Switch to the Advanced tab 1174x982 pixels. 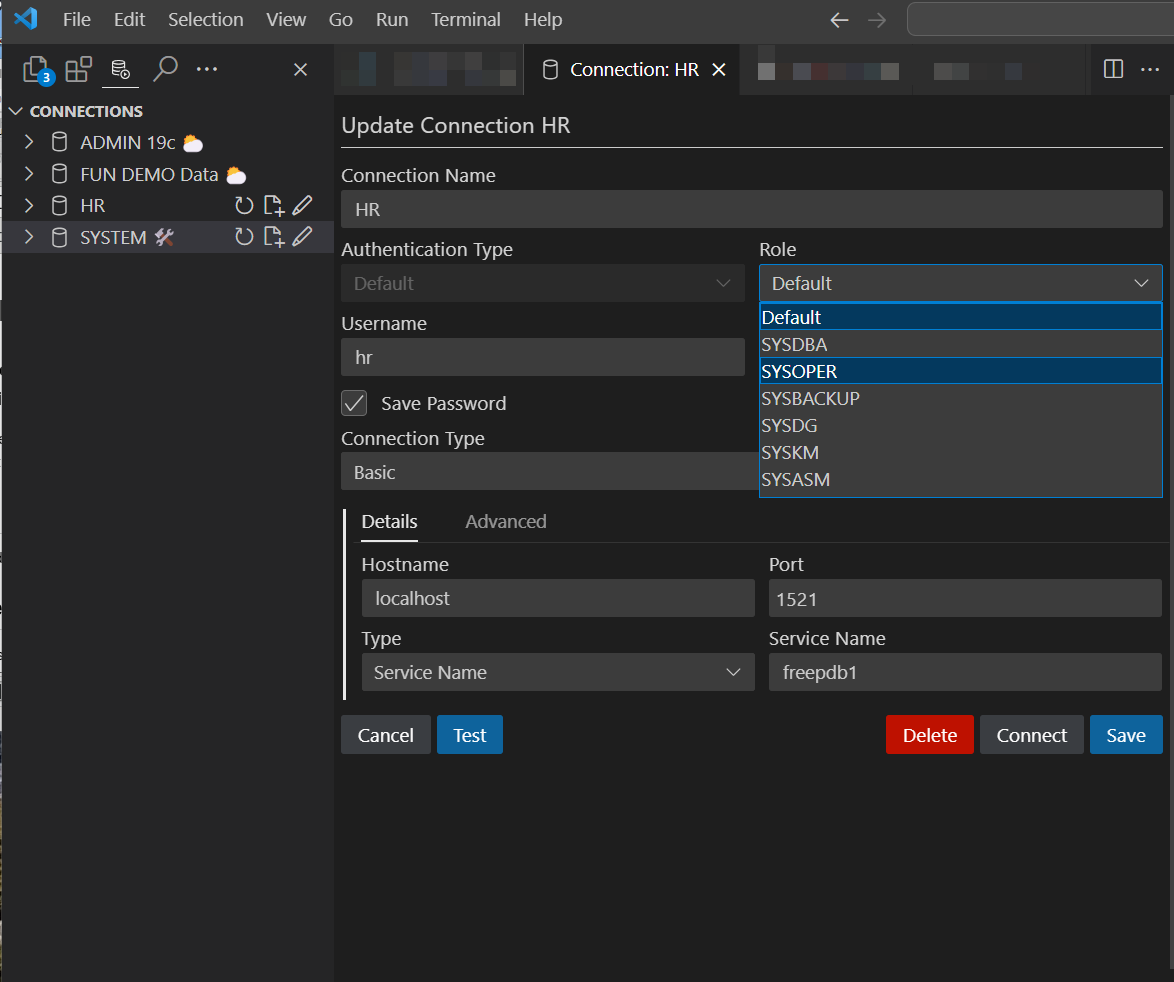pos(505,521)
